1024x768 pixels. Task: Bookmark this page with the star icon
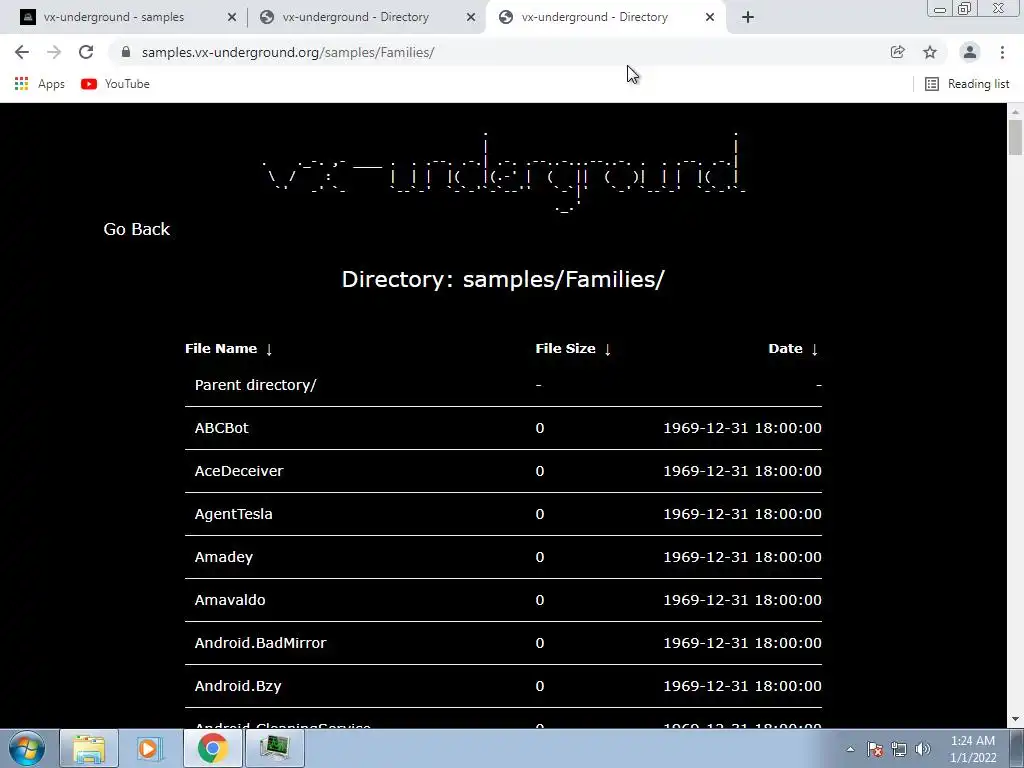tap(930, 52)
